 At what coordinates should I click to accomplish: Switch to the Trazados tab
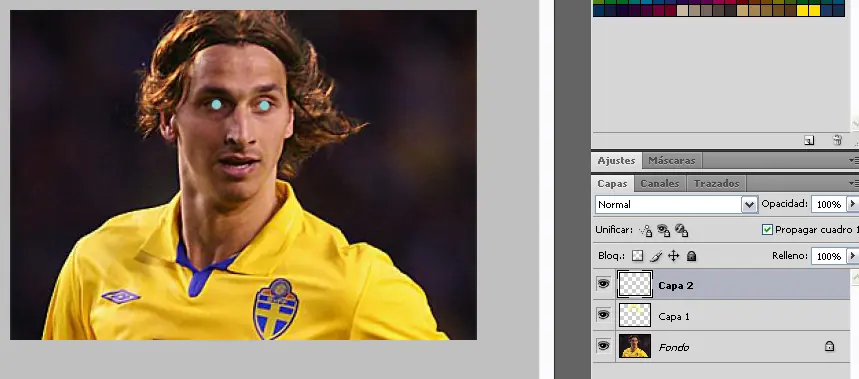coord(717,183)
